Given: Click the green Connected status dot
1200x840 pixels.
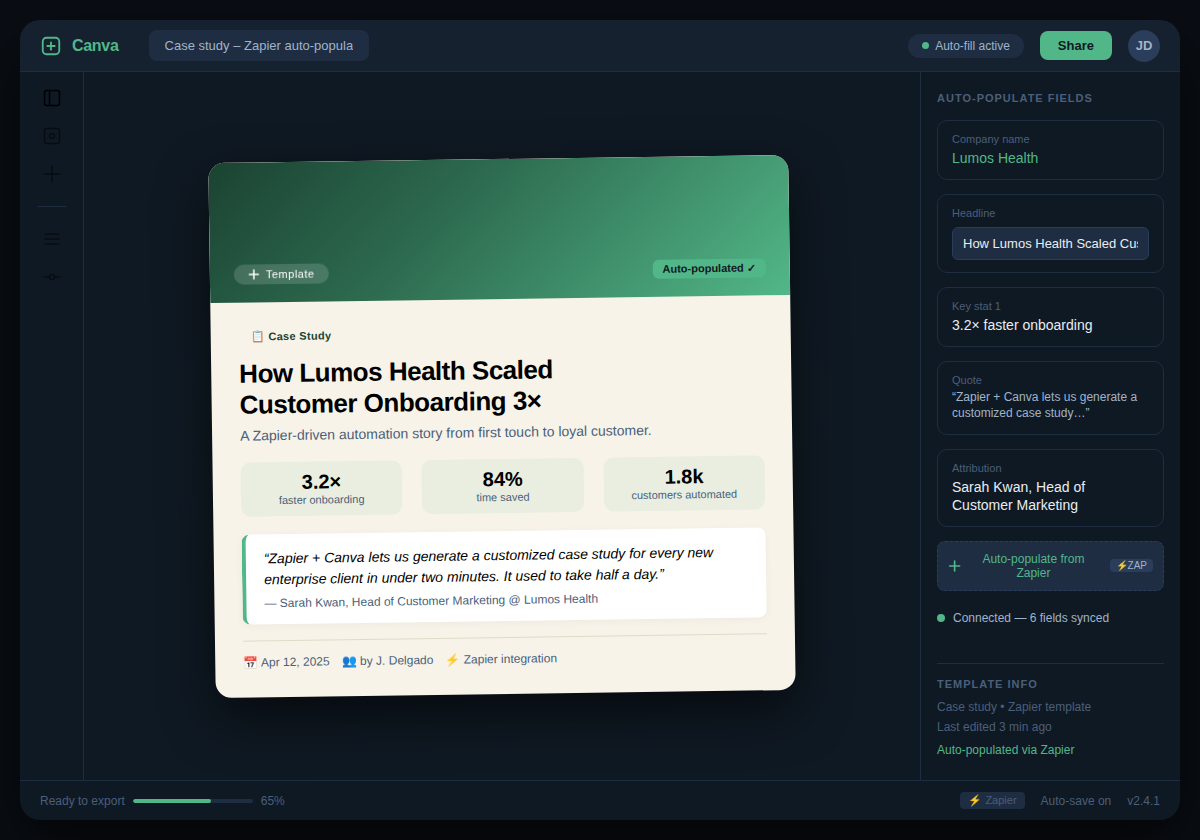Looking at the screenshot, I should tap(941, 618).
